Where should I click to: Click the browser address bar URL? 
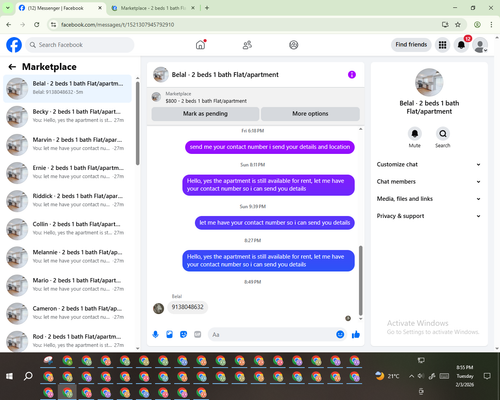[117, 25]
